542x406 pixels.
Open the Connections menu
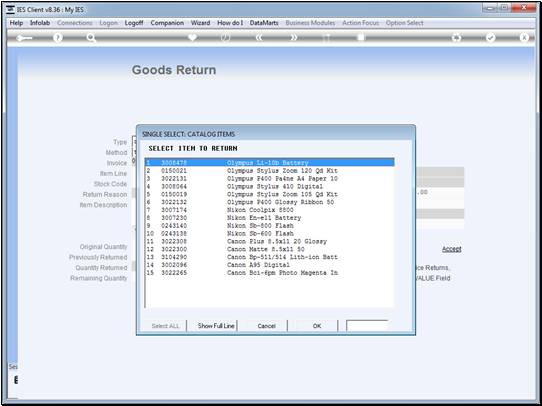click(x=75, y=23)
